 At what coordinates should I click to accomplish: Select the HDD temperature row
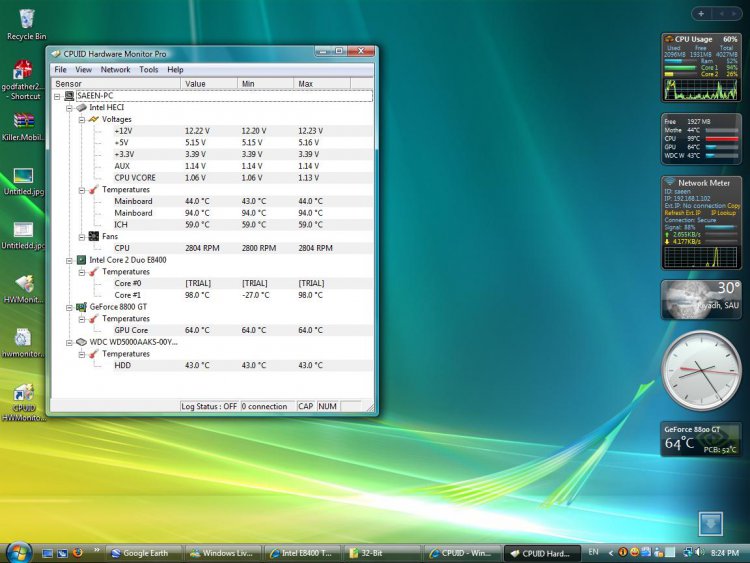243,365
